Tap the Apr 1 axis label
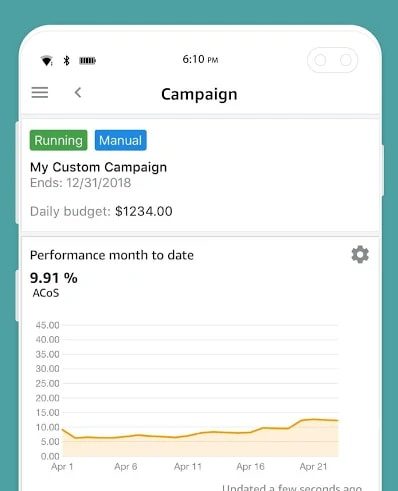The image size is (398, 491). click(x=62, y=467)
